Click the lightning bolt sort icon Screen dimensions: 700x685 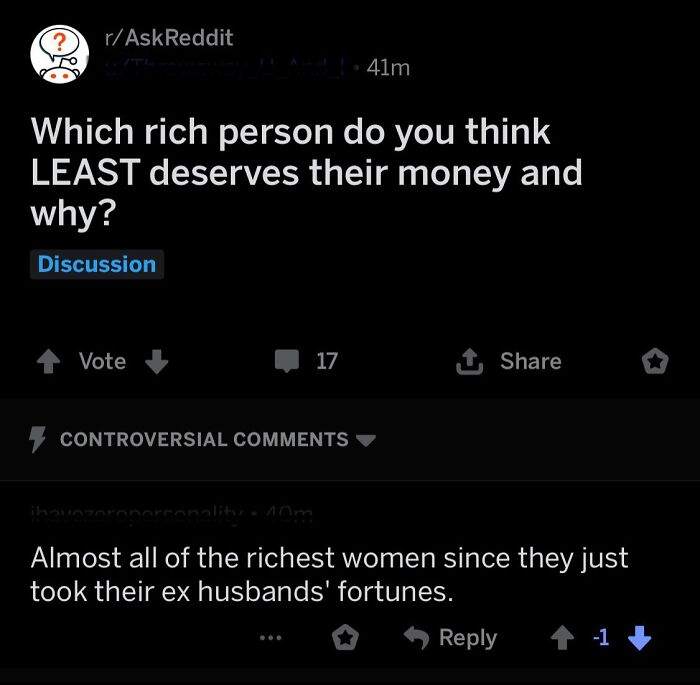coord(38,439)
